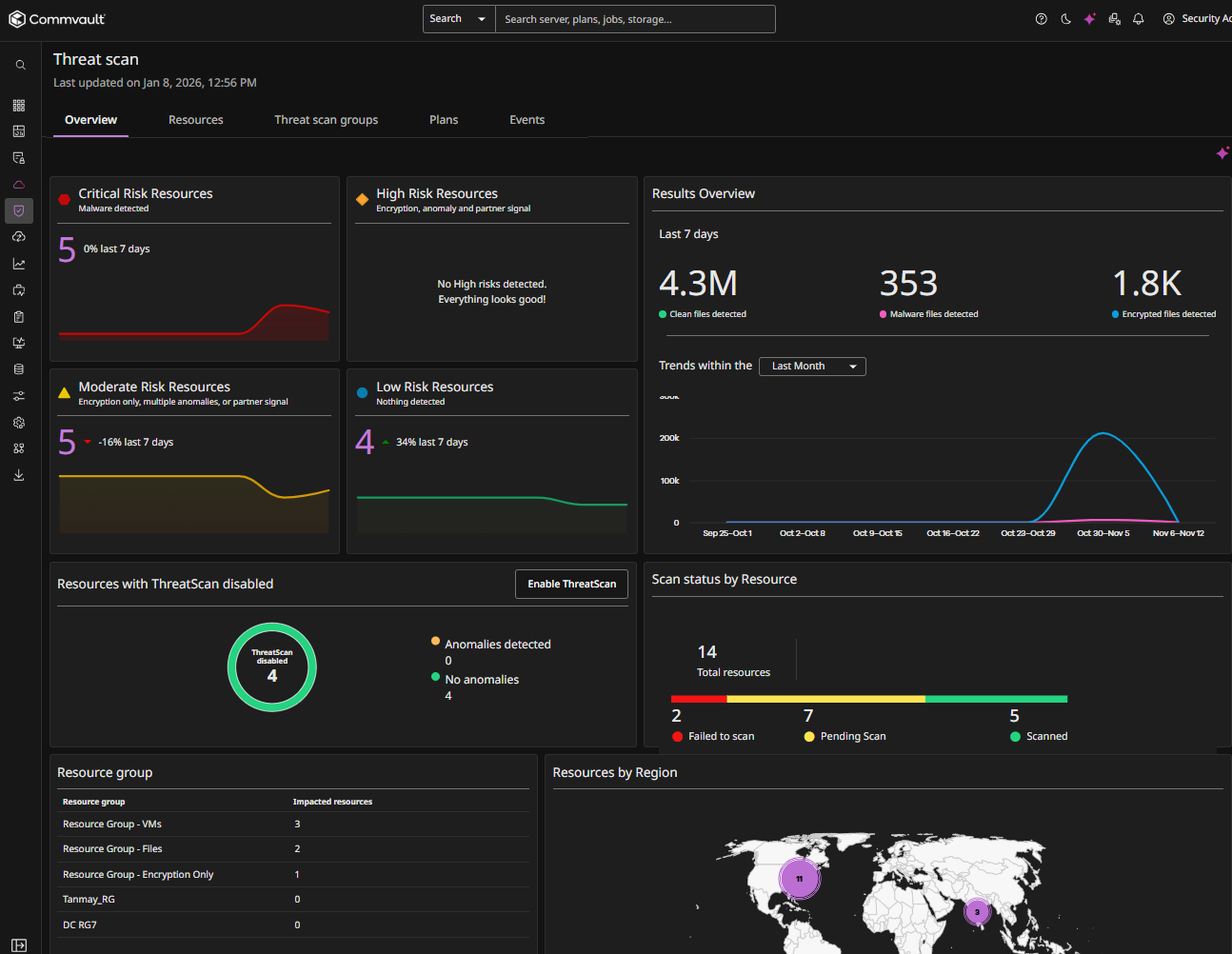Click the map cluster marker labeled 3
Image resolution: width=1232 pixels, height=954 pixels.
click(977, 912)
